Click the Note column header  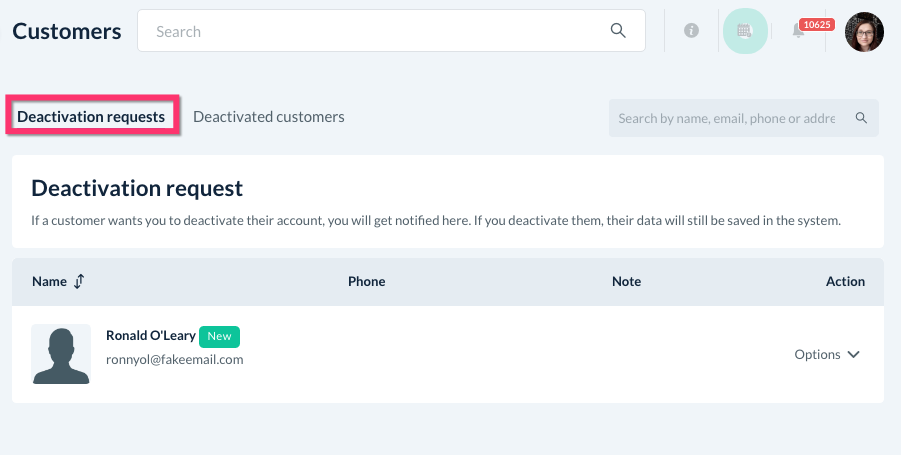tap(626, 282)
